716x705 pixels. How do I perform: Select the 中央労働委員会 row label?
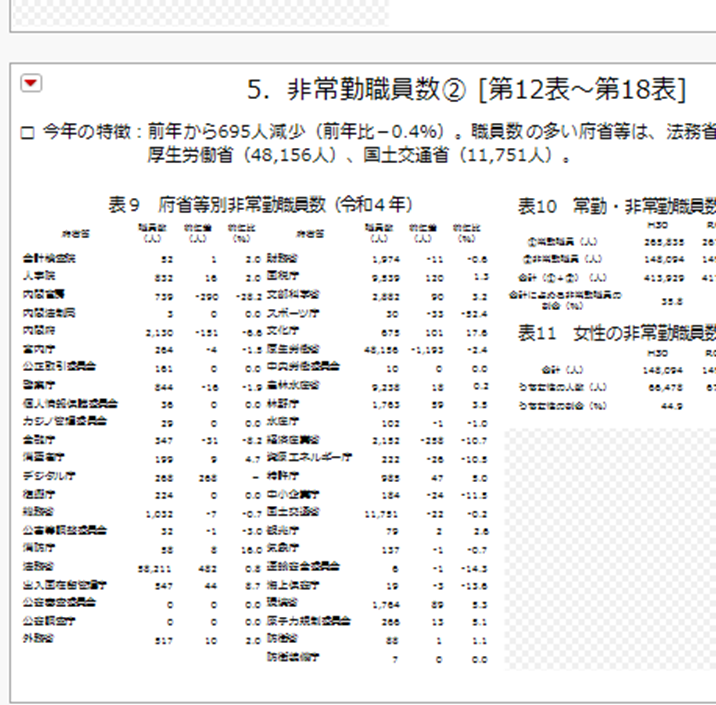pyautogui.click(x=303, y=367)
